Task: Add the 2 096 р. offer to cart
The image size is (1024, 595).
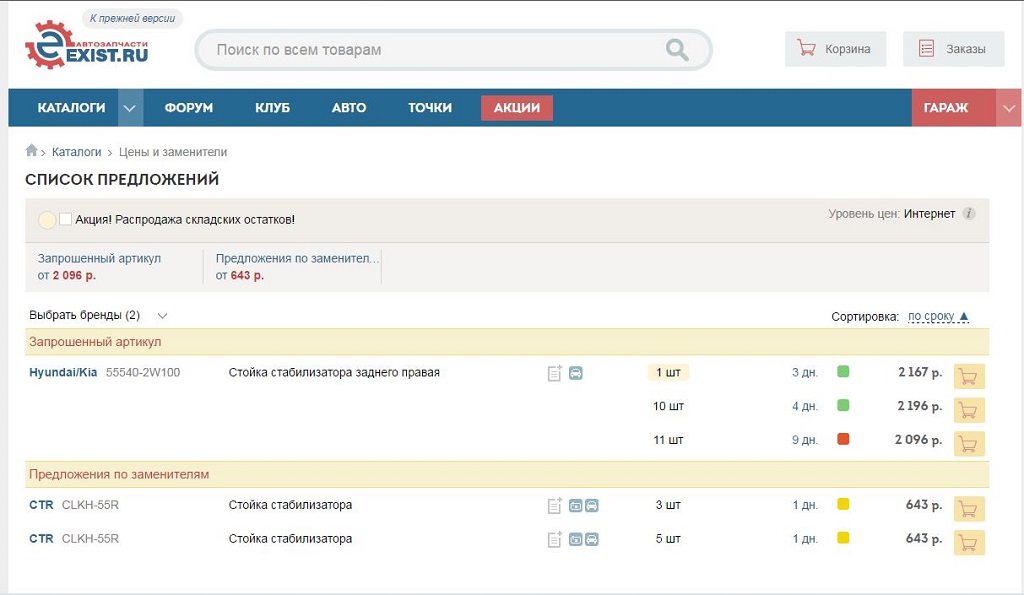Action: [969, 443]
